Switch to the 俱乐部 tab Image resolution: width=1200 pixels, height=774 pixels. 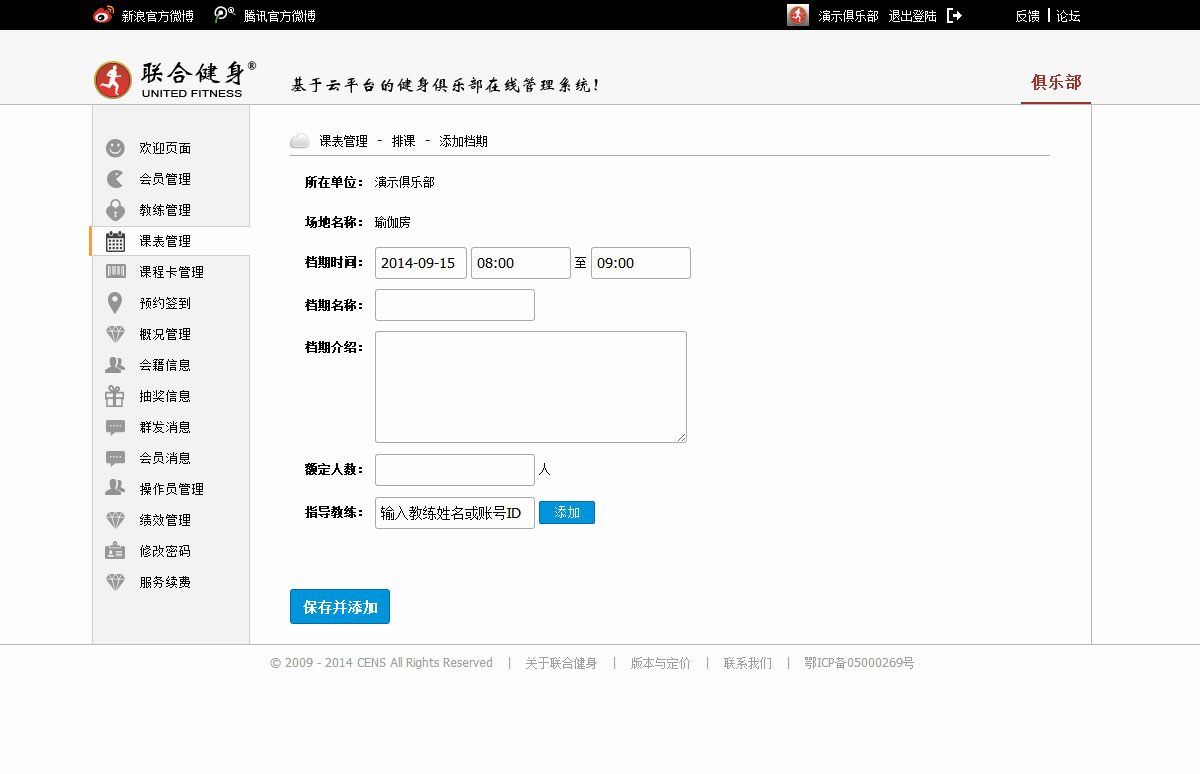tap(1056, 83)
